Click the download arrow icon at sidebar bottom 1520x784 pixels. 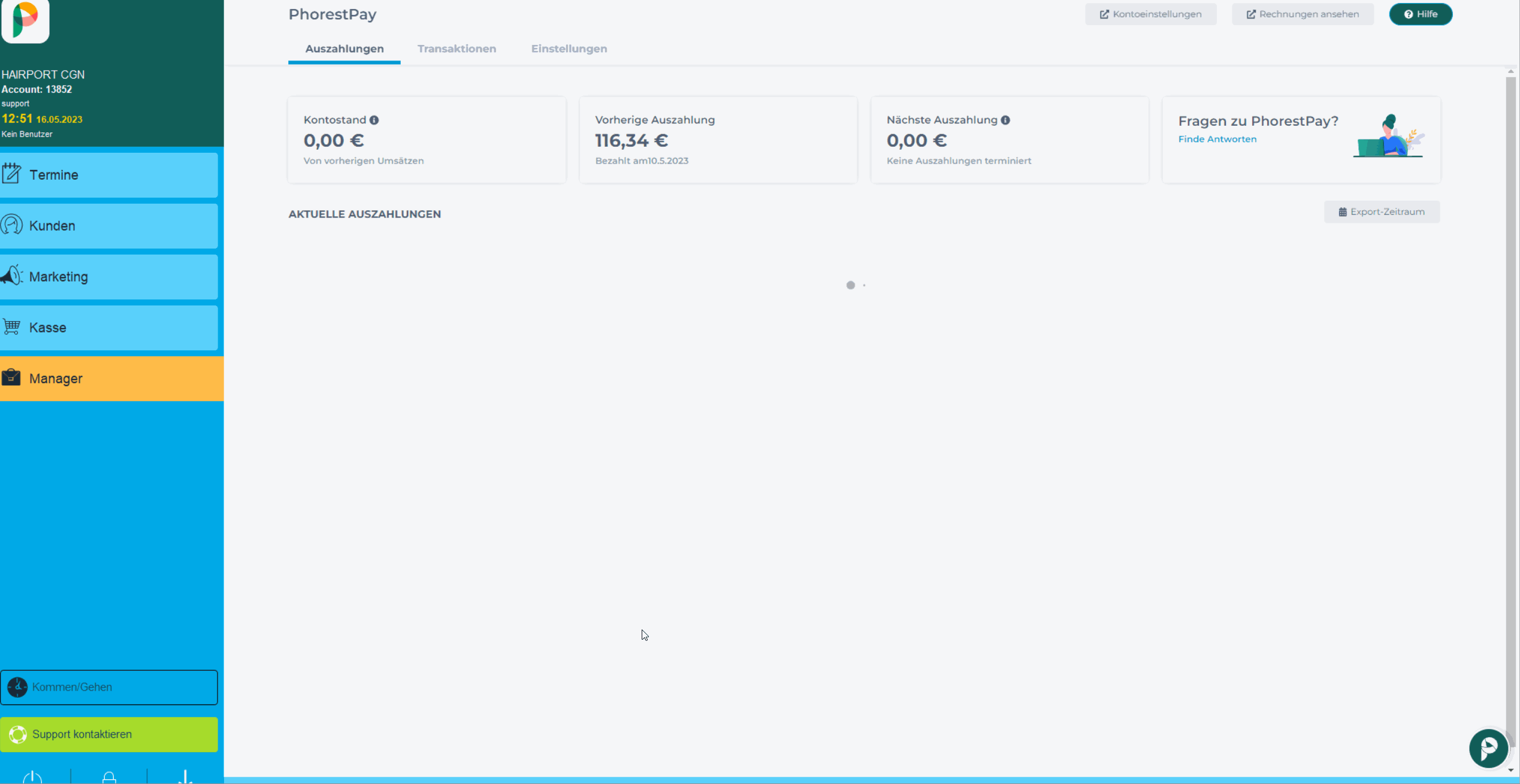(185, 777)
